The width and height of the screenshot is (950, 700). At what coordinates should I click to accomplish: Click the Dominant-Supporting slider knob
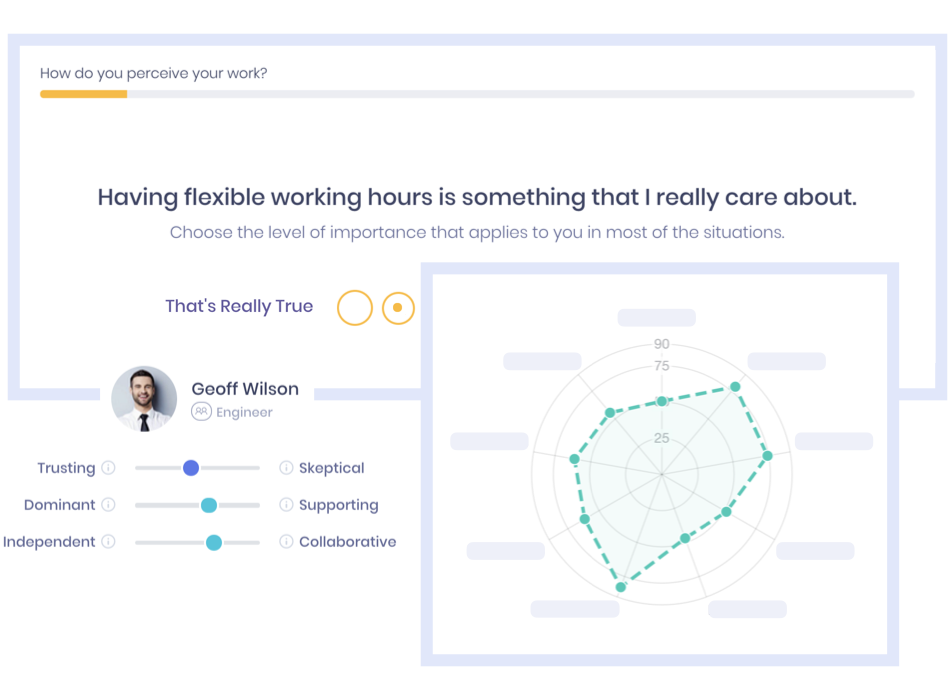point(208,505)
